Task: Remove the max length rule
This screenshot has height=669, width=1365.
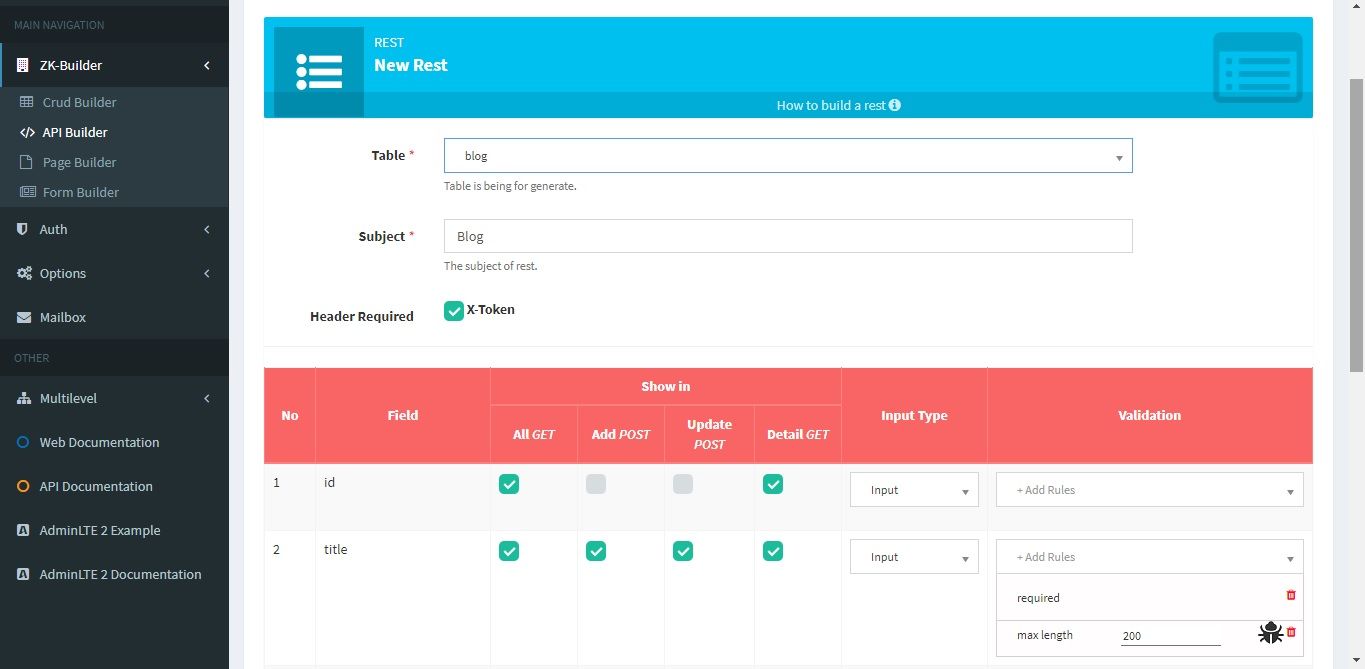Action: (x=1291, y=632)
